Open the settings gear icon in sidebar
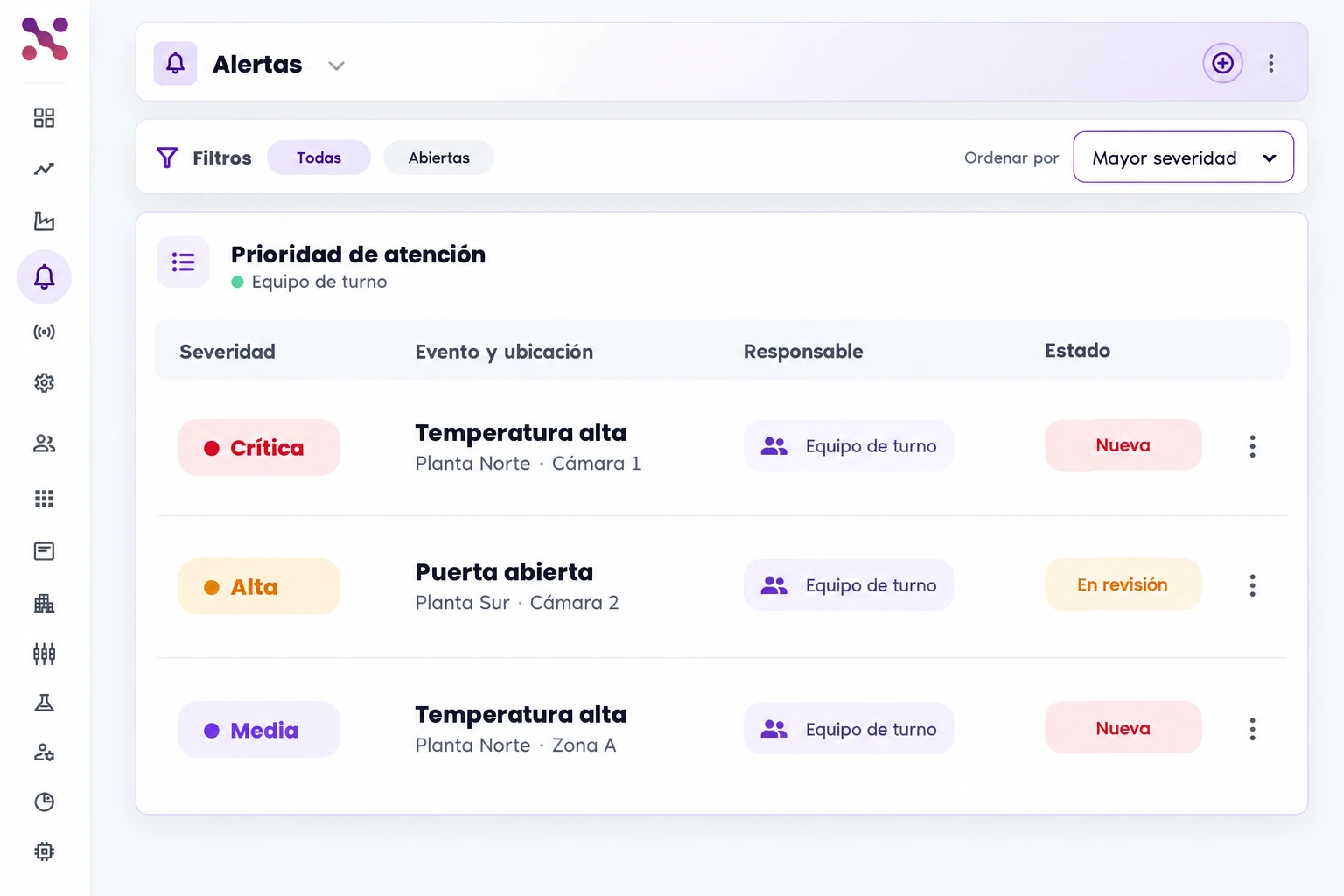 (x=44, y=382)
